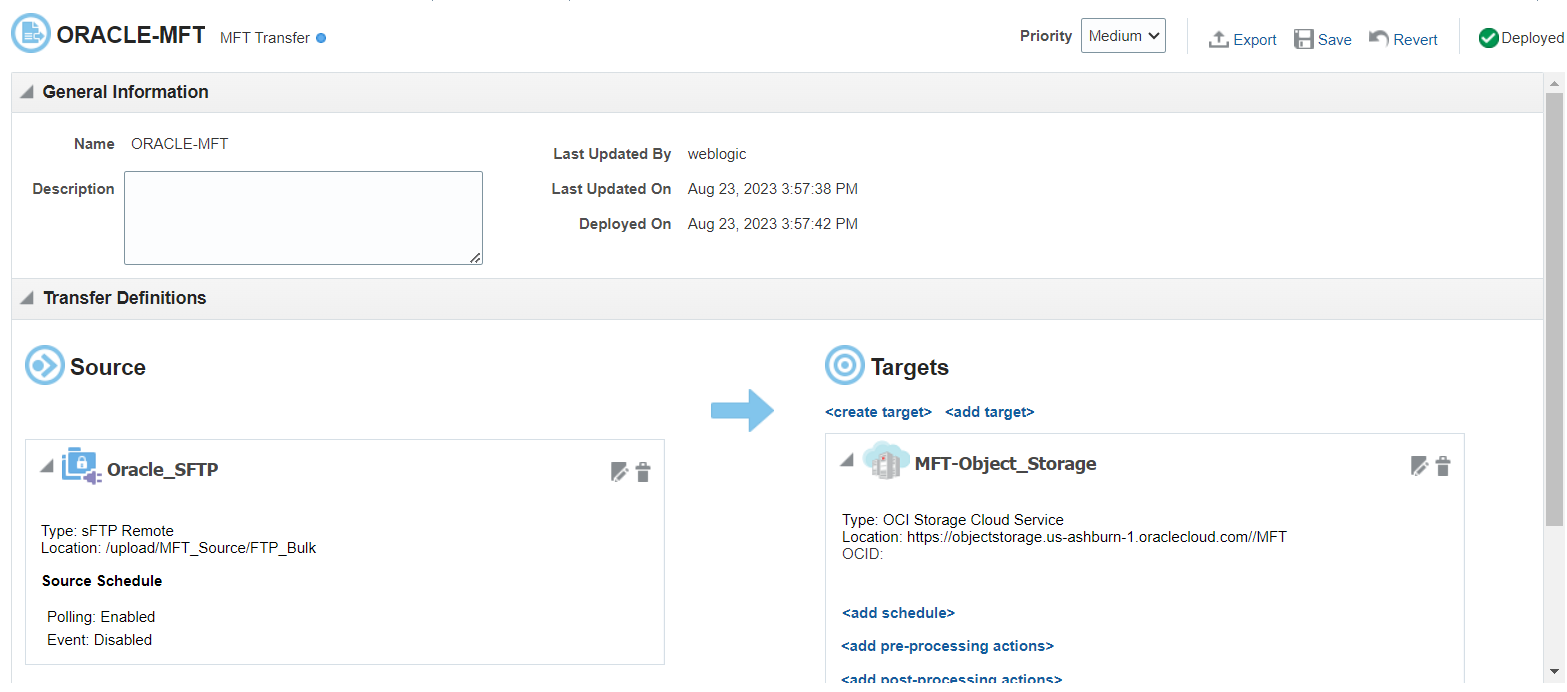Collapse the Oracle_SFTP source panel
The image size is (1567, 692).
(46, 466)
